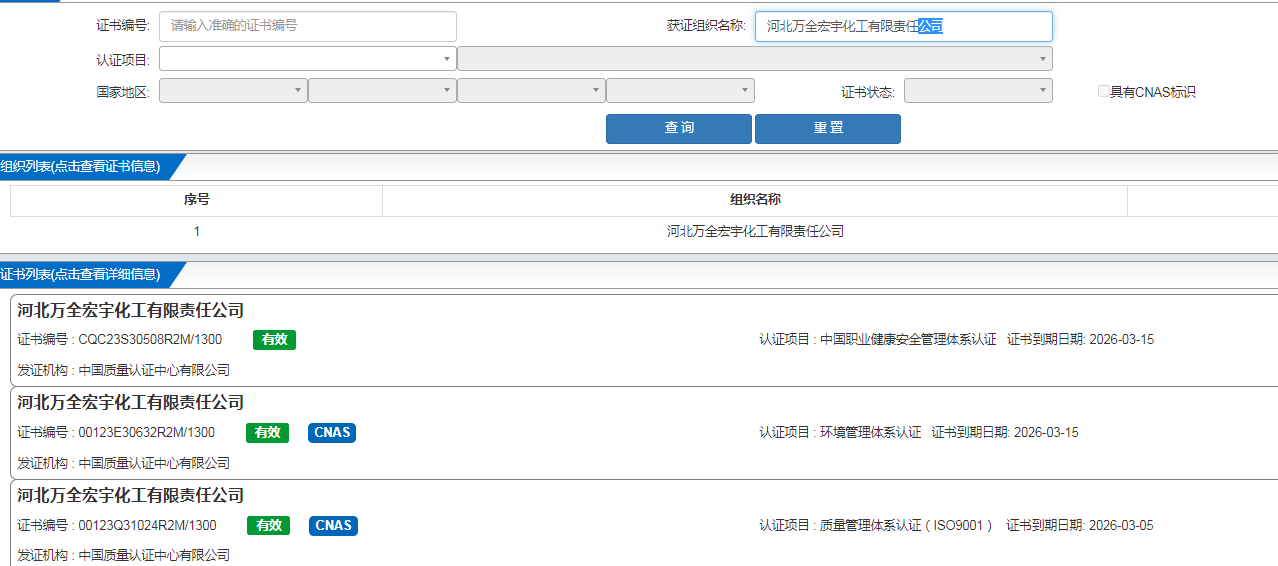Click certificate number CQC23S30508R2M/1300
Image resolution: width=1278 pixels, height=566 pixels.
pyautogui.click(x=150, y=340)
